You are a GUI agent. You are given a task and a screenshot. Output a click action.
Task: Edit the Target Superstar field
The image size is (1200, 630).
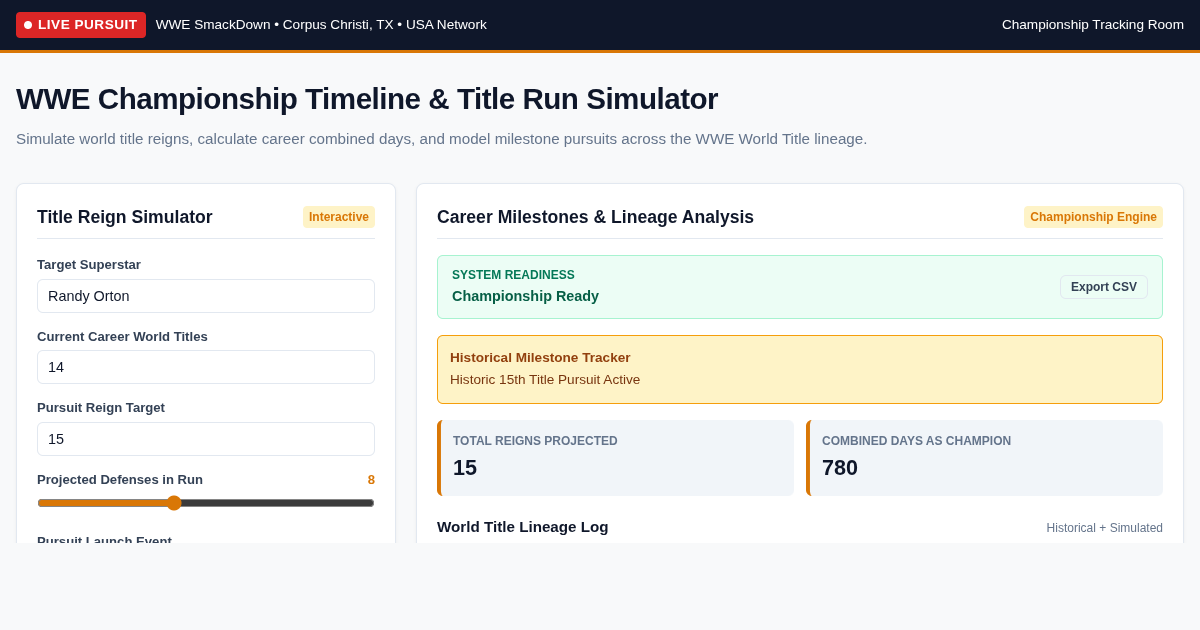coord(206,296)
